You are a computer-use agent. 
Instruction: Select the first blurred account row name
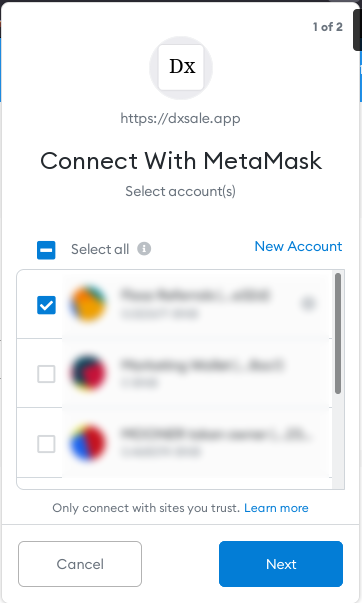coord(195,295)
